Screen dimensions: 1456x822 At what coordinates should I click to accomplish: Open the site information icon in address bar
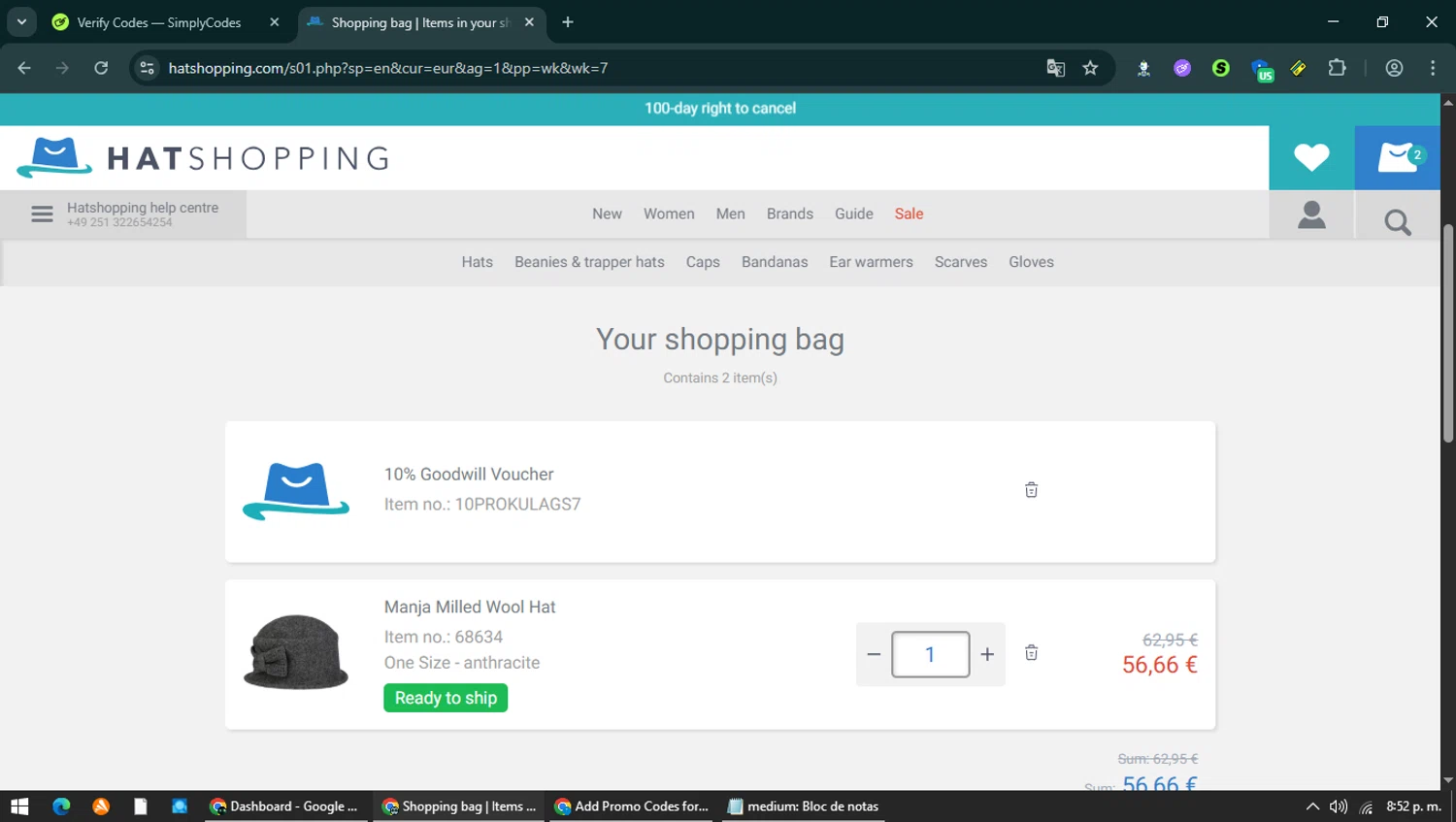147,68
